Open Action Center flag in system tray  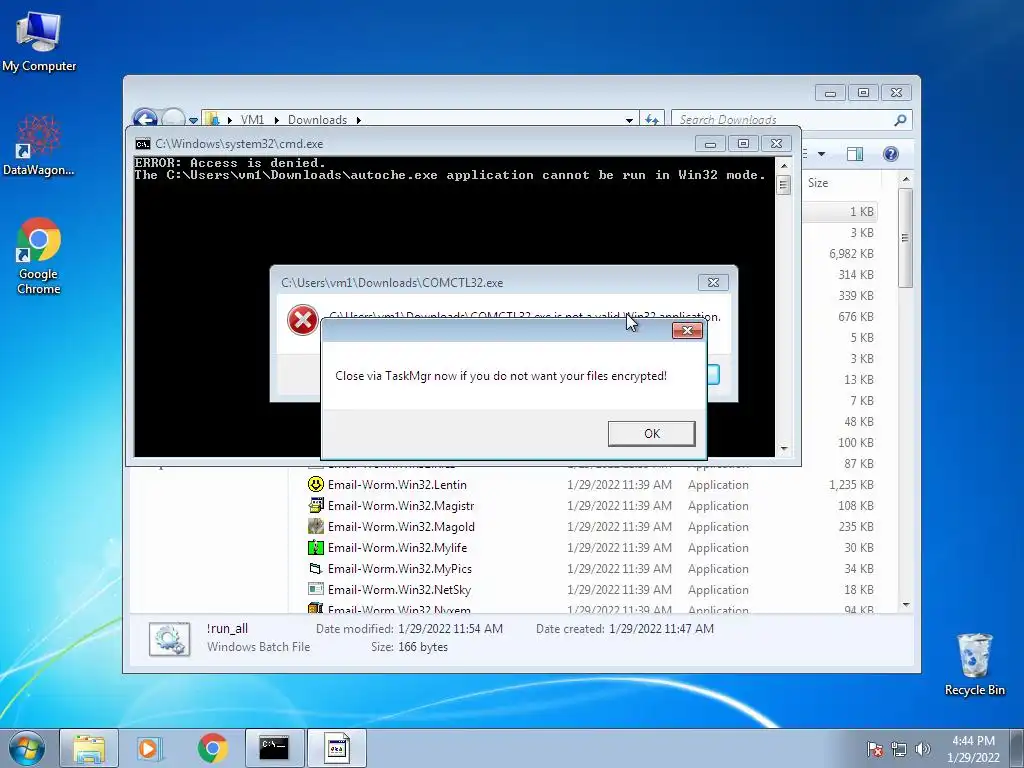875,749
